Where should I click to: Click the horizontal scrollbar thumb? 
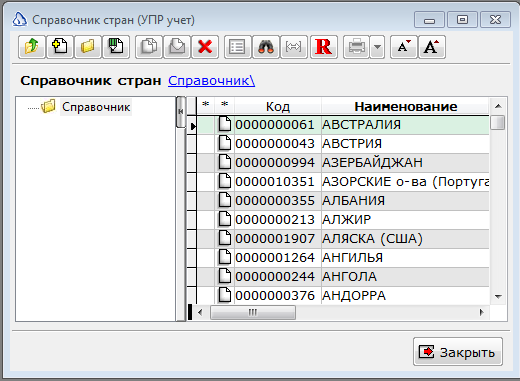[x=253, y=312]
